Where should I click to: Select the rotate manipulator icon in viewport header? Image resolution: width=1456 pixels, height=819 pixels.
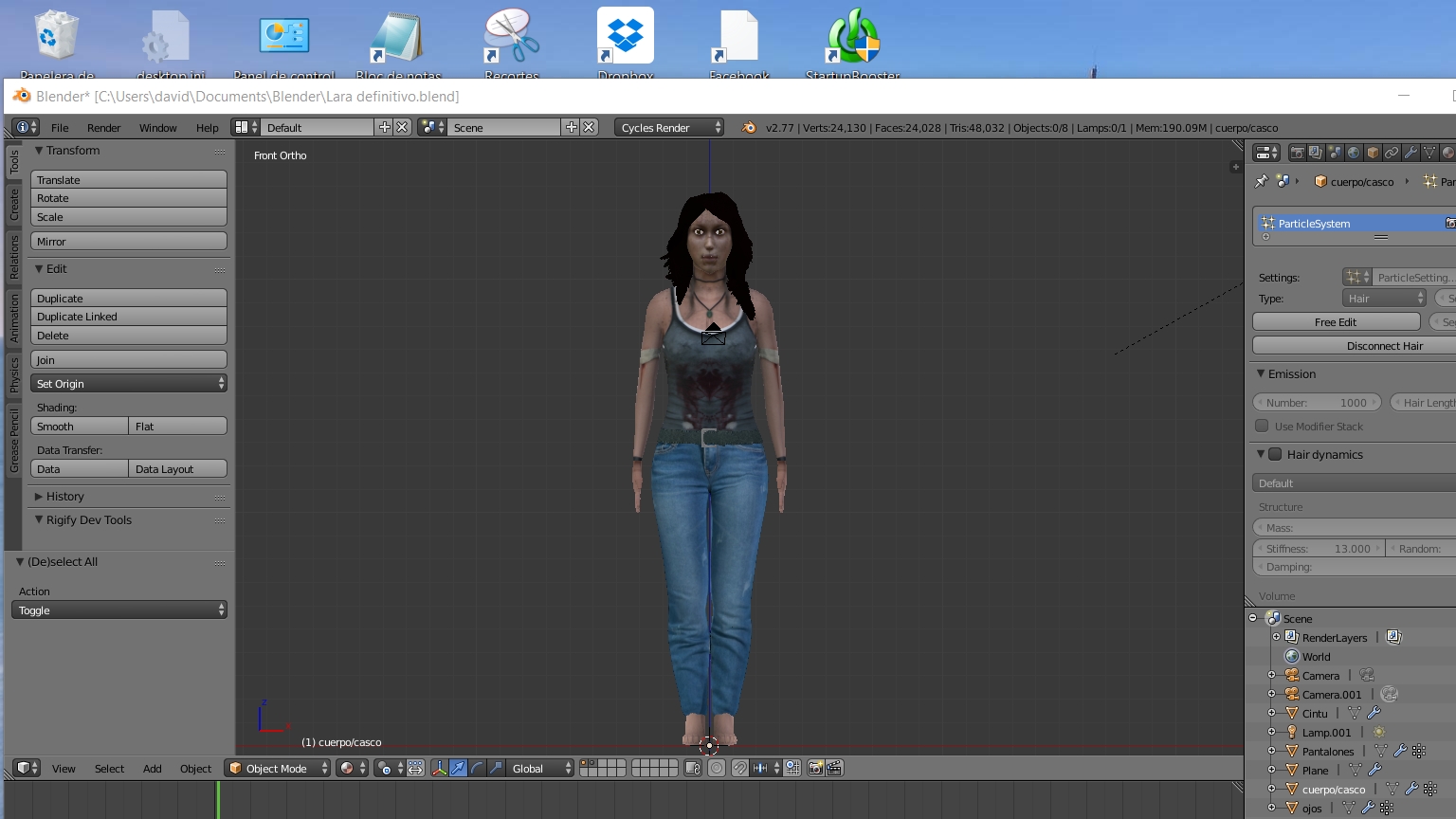(477, 769)
